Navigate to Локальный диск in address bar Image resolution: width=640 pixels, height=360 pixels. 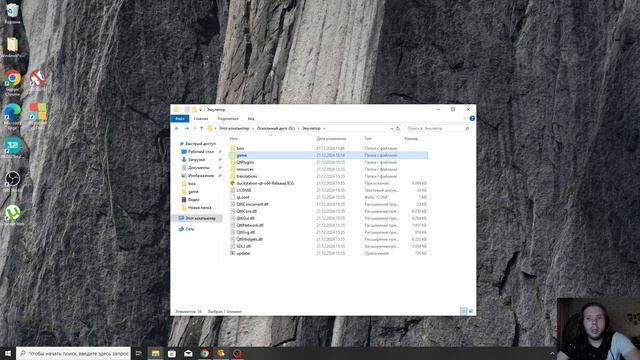(x=276, y=128)
